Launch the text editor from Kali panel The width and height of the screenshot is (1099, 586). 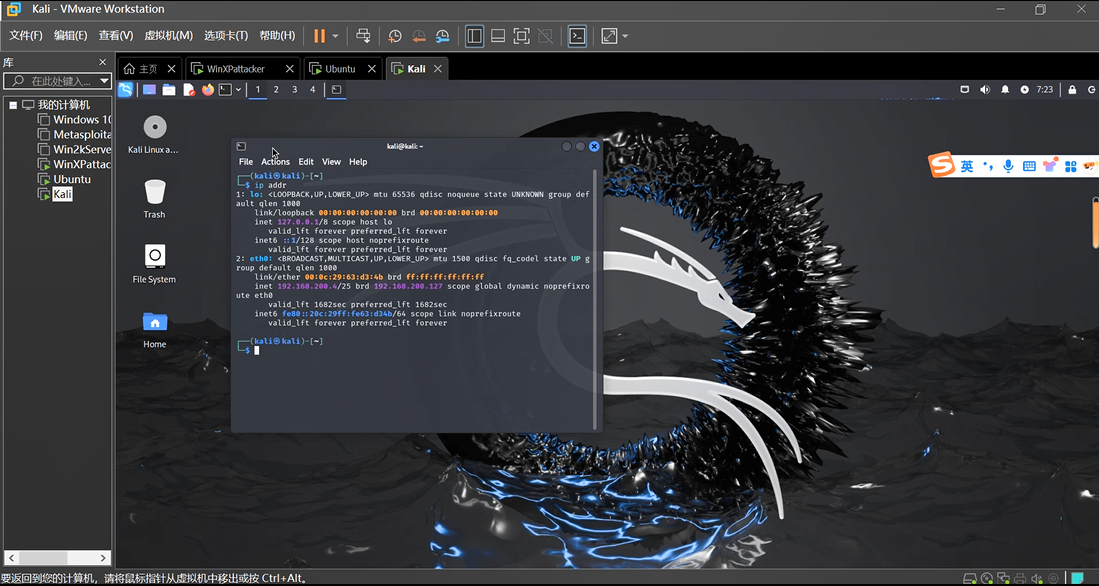[189, 89]
